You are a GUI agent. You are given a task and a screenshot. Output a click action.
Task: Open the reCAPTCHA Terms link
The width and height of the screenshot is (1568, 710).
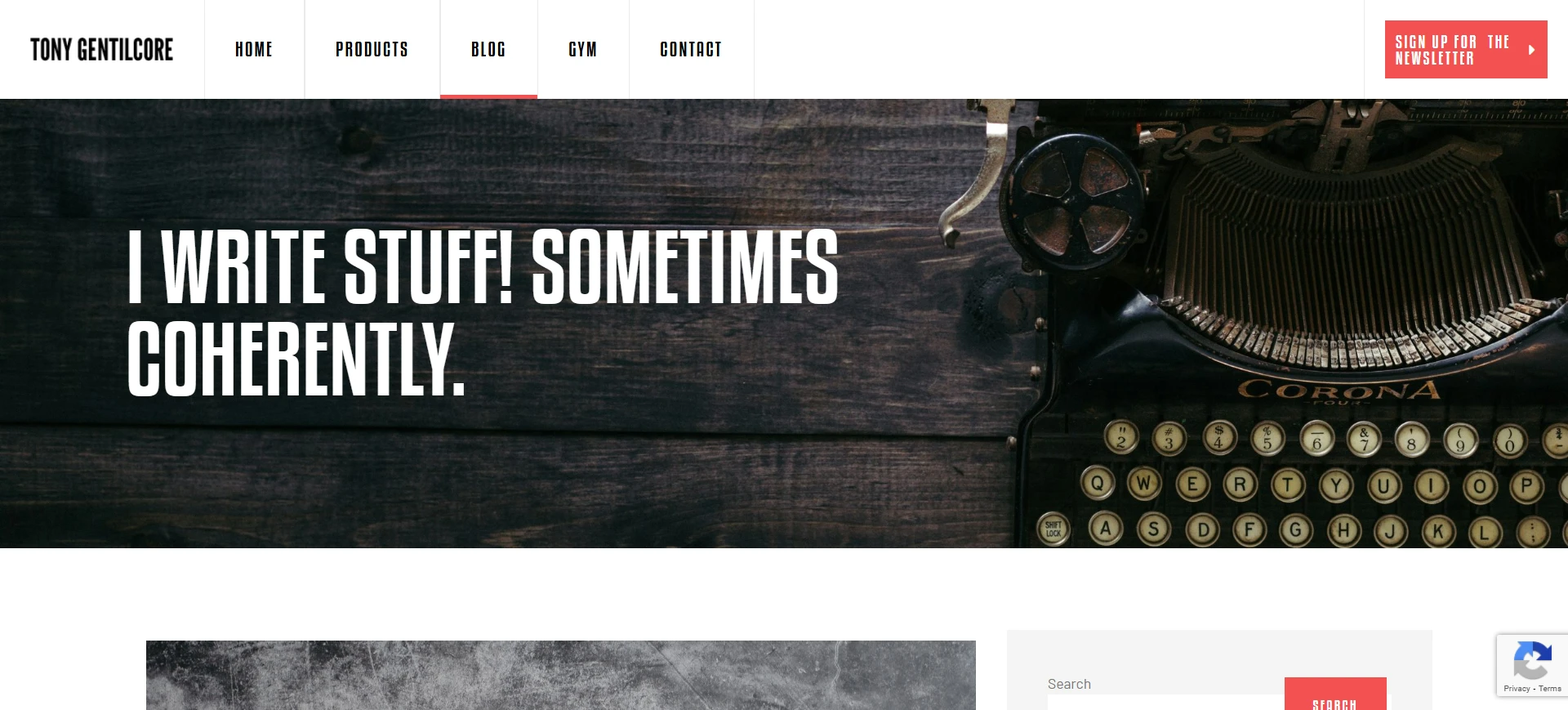1550,689
